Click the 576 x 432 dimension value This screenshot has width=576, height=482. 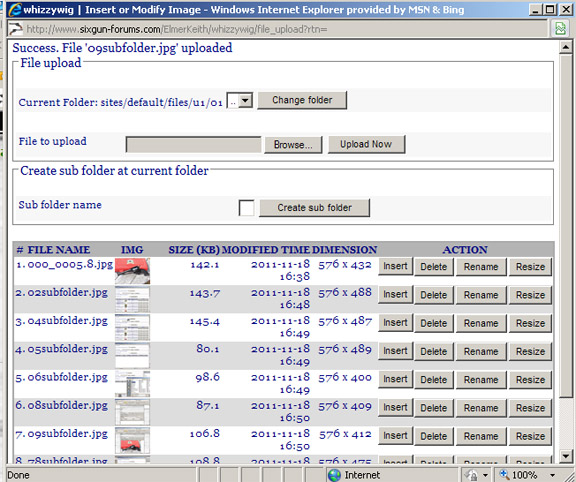click(x=345, y=265)
